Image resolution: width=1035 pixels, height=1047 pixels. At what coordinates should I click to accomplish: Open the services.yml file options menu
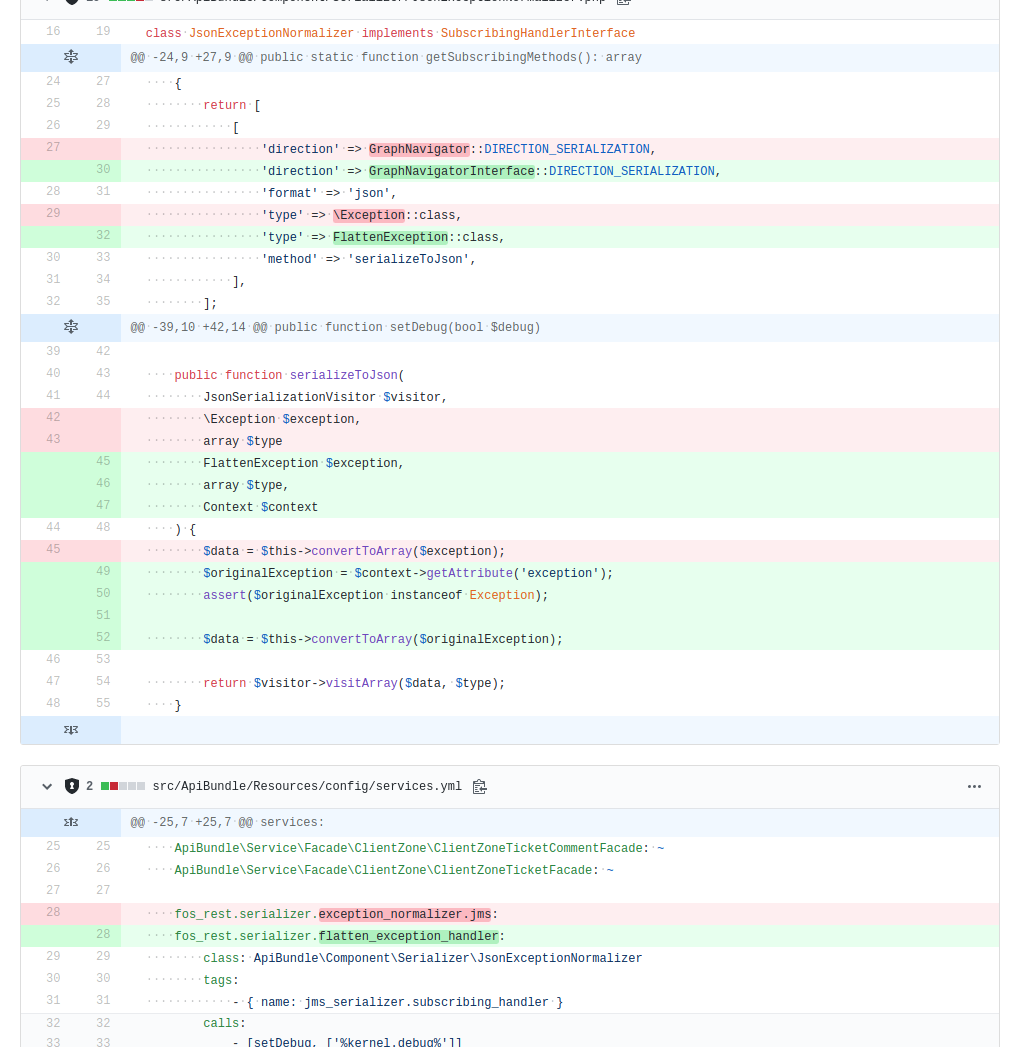[974, 787]
